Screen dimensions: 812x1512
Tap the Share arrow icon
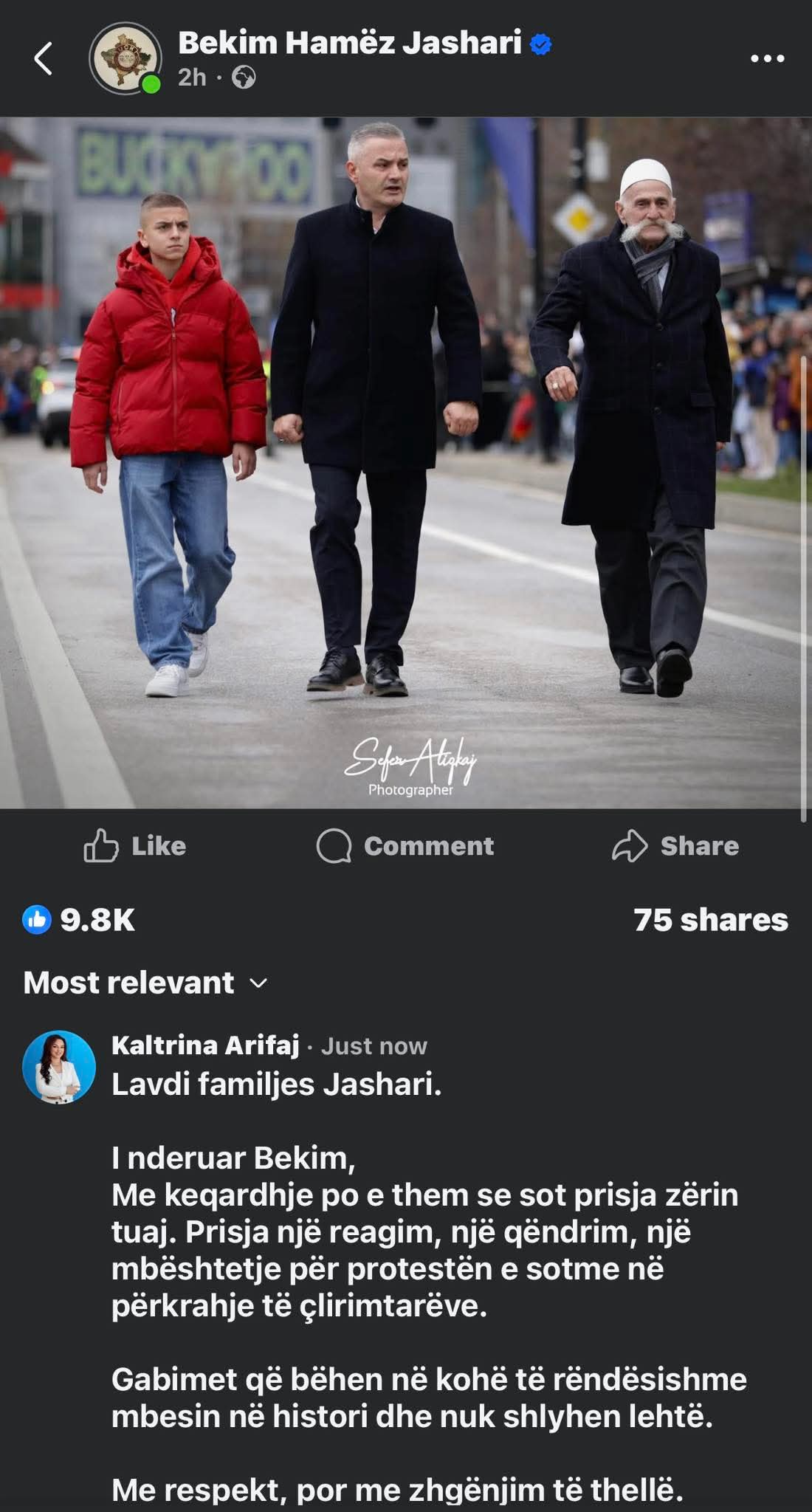[x=629, y=846]
